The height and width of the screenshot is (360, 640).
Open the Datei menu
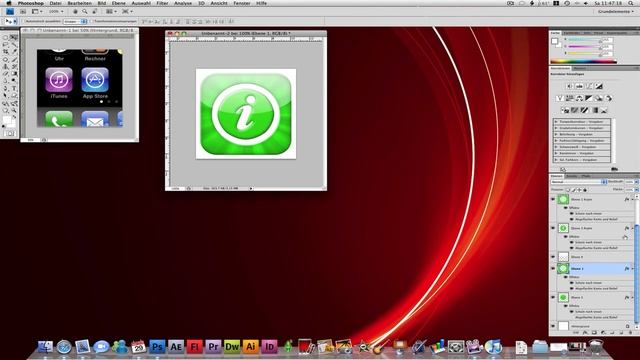[55, 3]
